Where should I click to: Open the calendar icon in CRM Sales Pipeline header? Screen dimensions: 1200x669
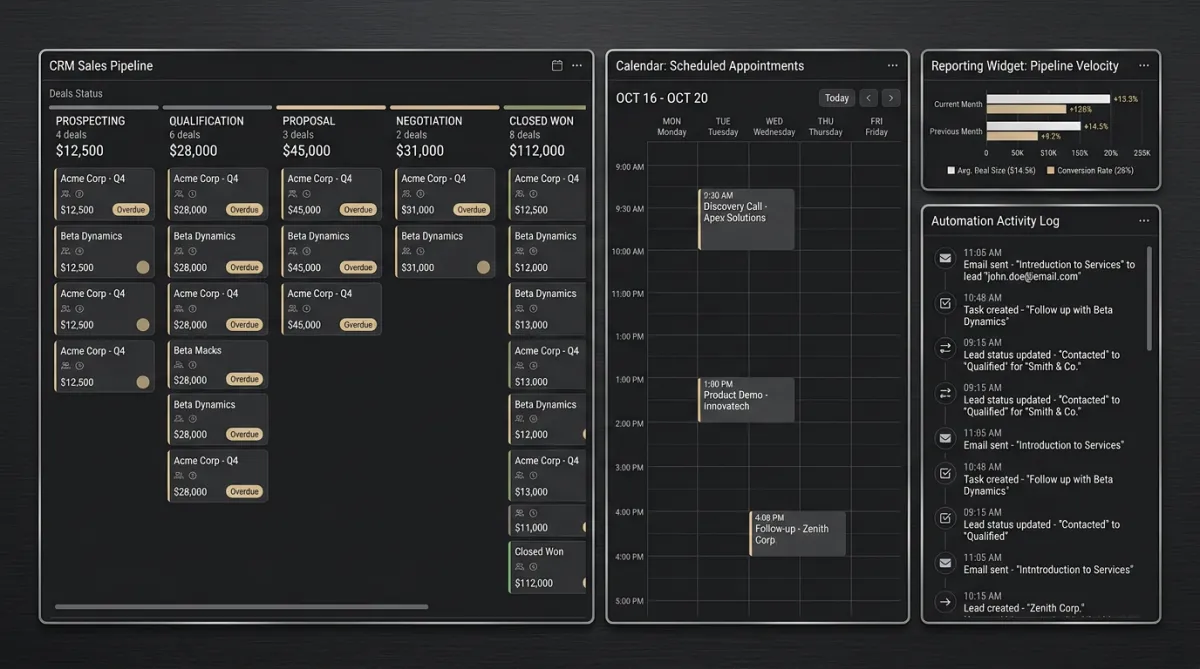[557, 66]
